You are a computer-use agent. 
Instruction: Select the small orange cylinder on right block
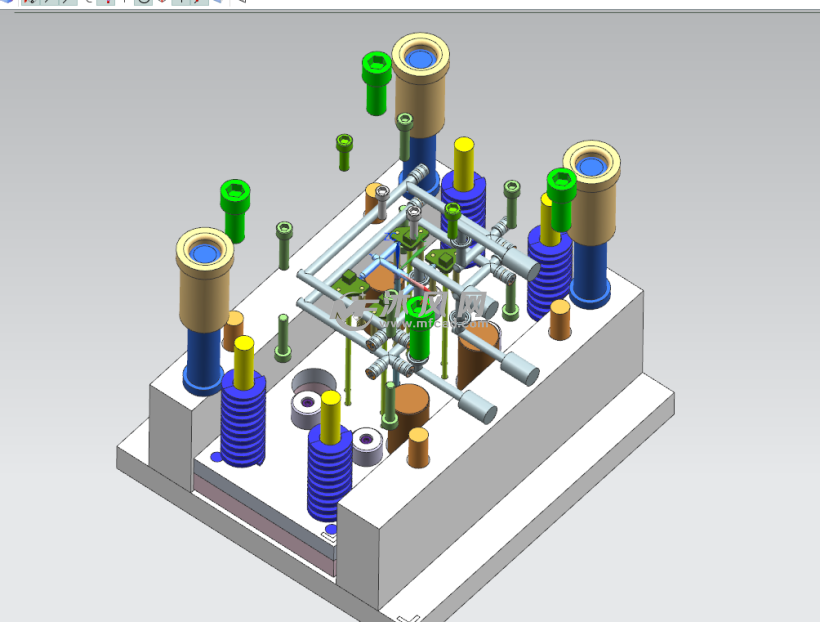click(560, 320)
